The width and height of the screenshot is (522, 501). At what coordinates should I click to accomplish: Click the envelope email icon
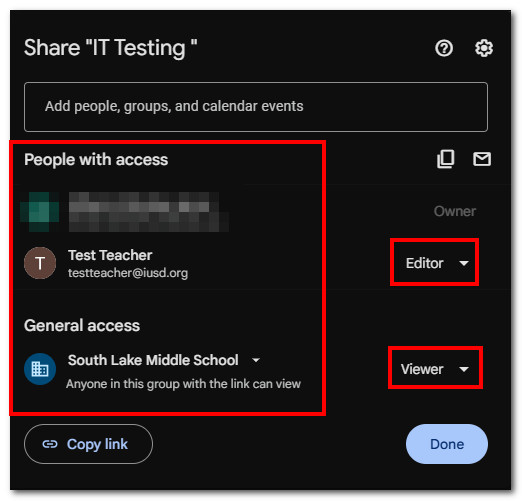pyautogui.click(x=482, y=159)
